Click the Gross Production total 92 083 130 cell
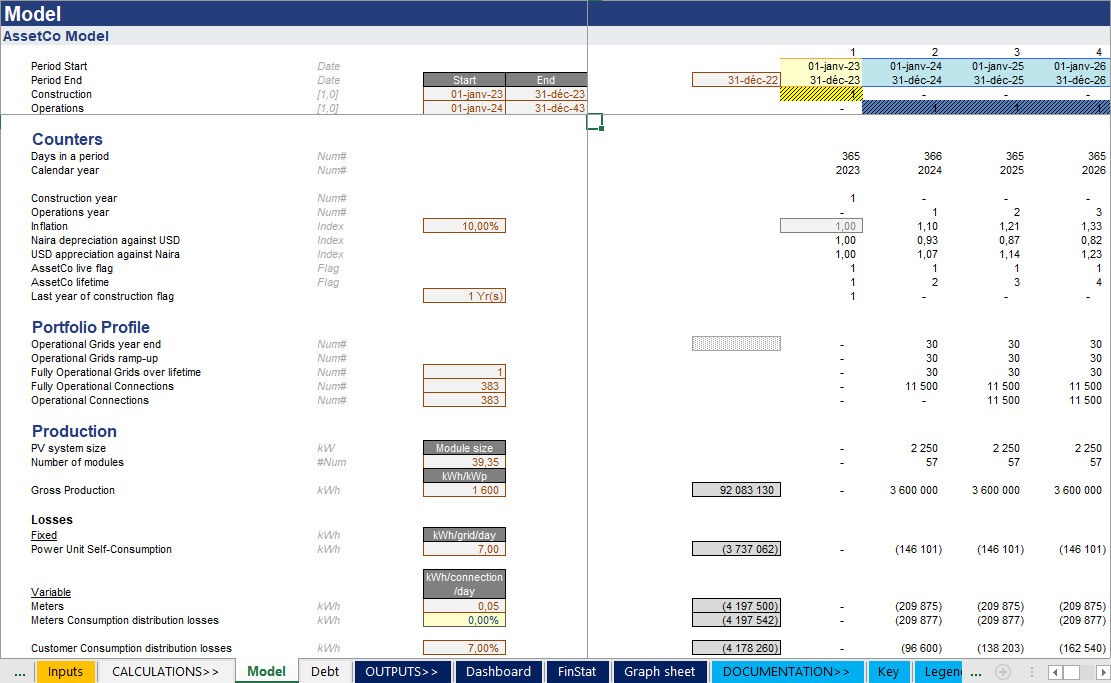 point(736,490)
